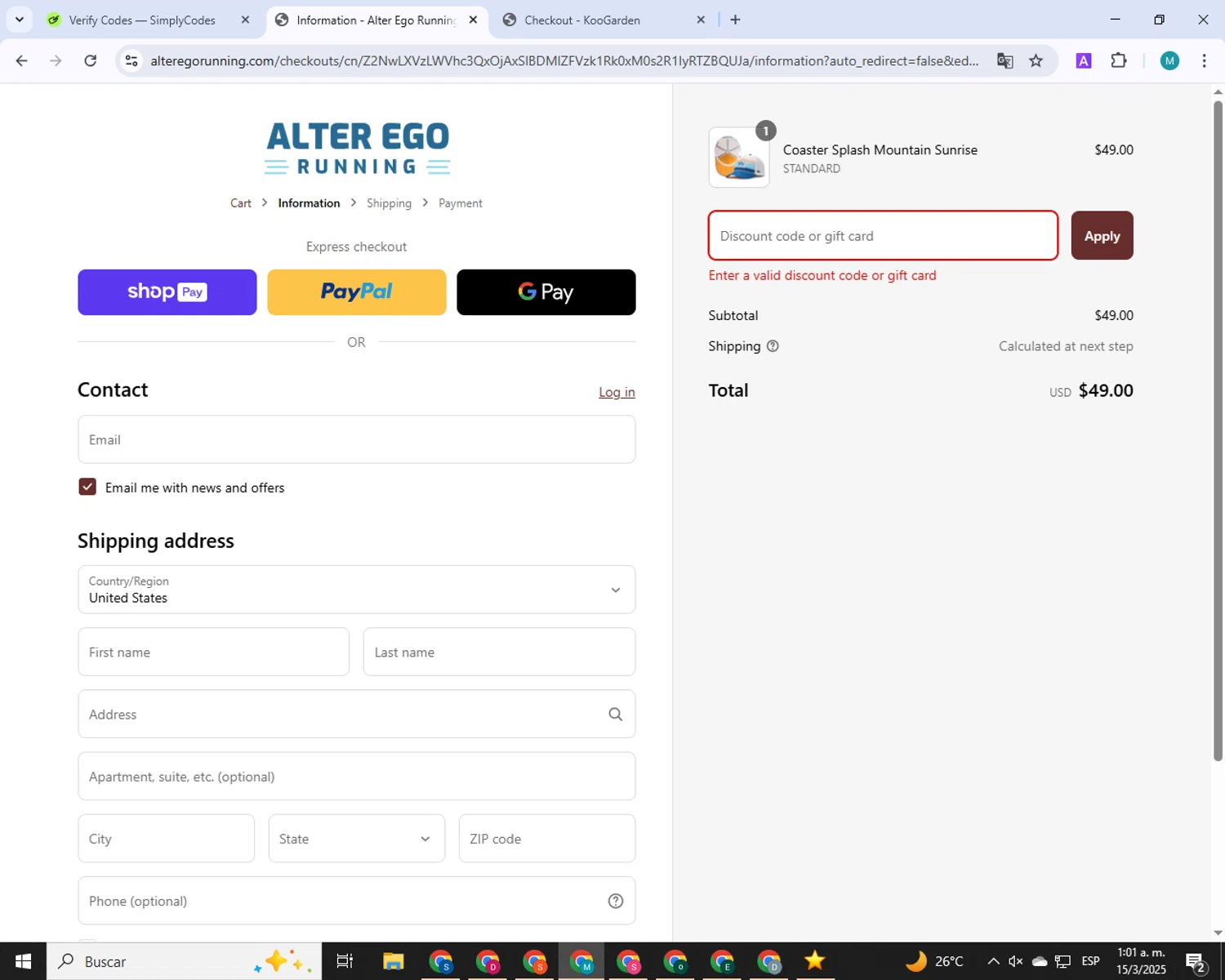This screenshot has width=1225, height=980.
Task: Click the Total $49.00 amount
Action: point(1106,390)
